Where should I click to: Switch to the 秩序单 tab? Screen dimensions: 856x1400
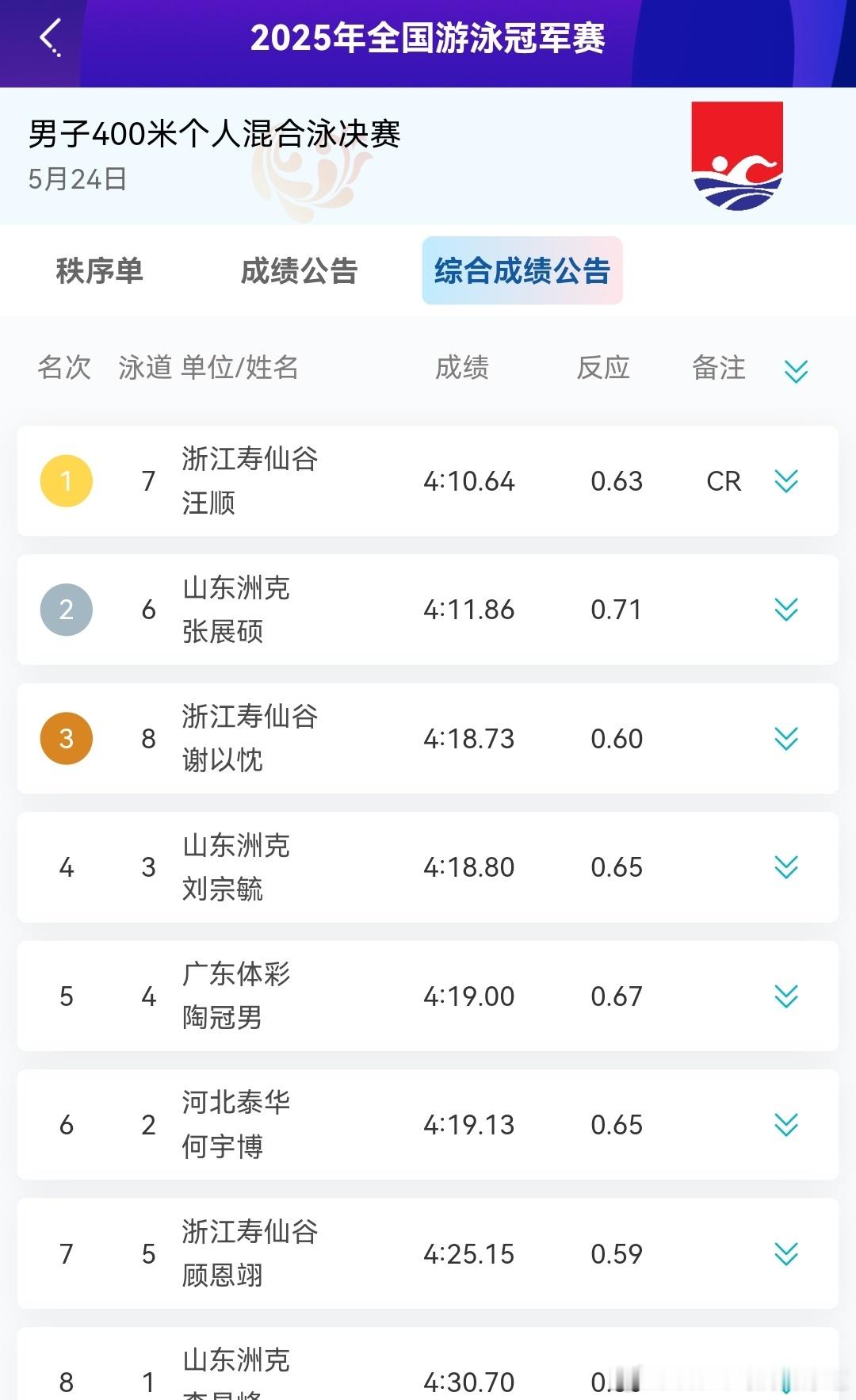[x=100, y=271]
